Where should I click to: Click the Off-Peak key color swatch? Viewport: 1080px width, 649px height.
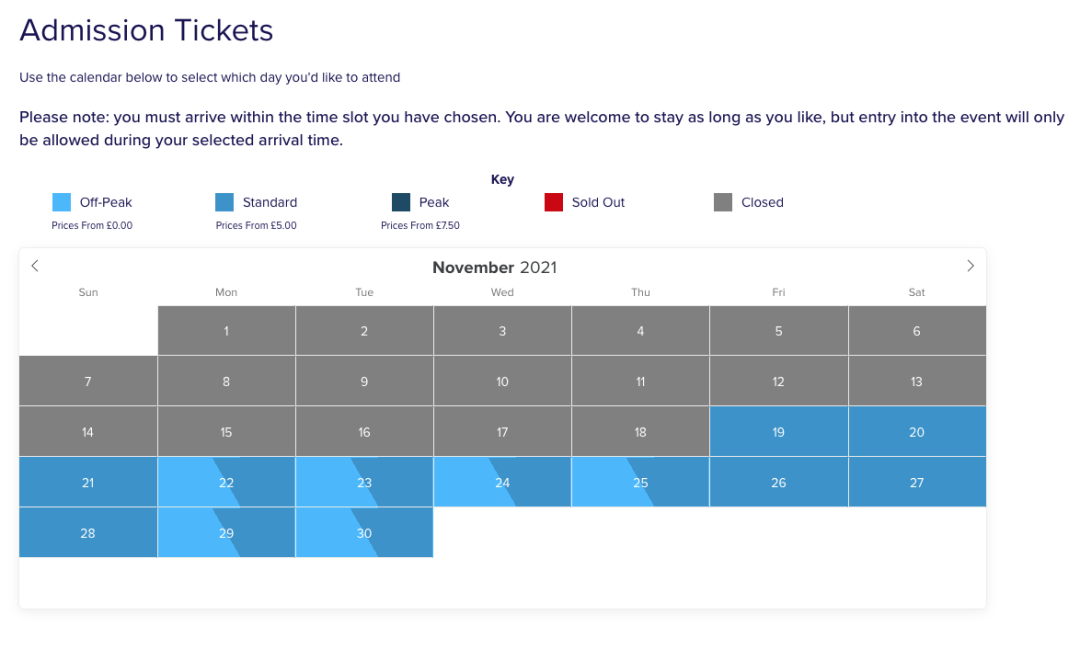coord(62,203)
